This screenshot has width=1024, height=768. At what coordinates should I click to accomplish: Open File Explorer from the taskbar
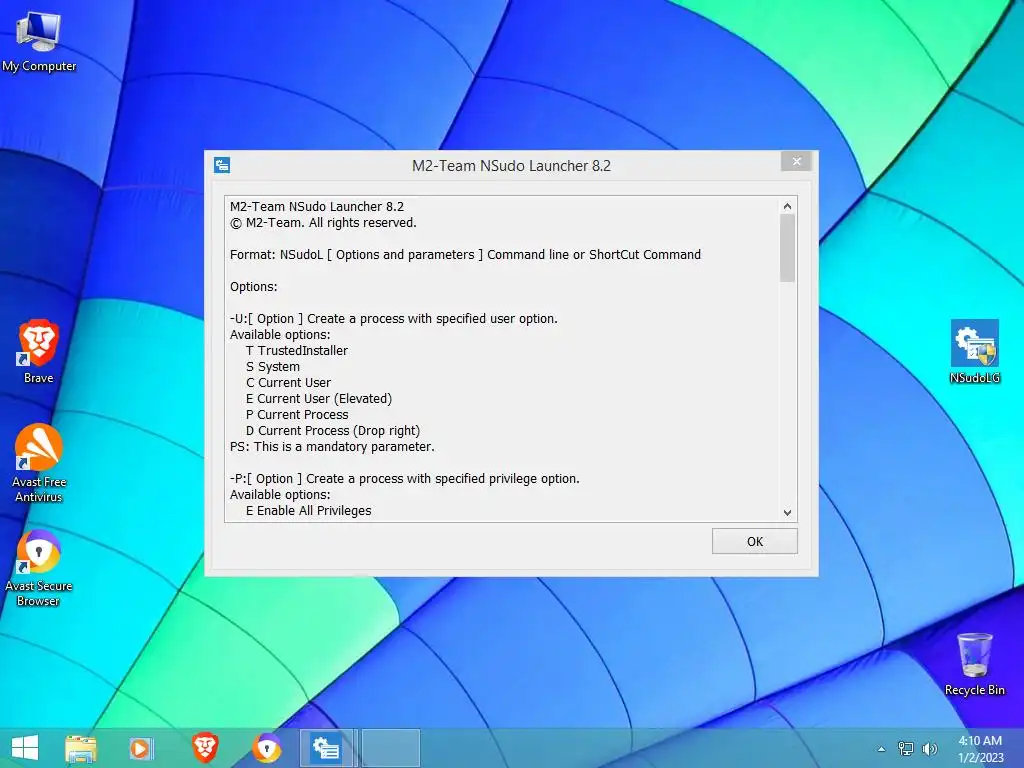pos(81,748)
